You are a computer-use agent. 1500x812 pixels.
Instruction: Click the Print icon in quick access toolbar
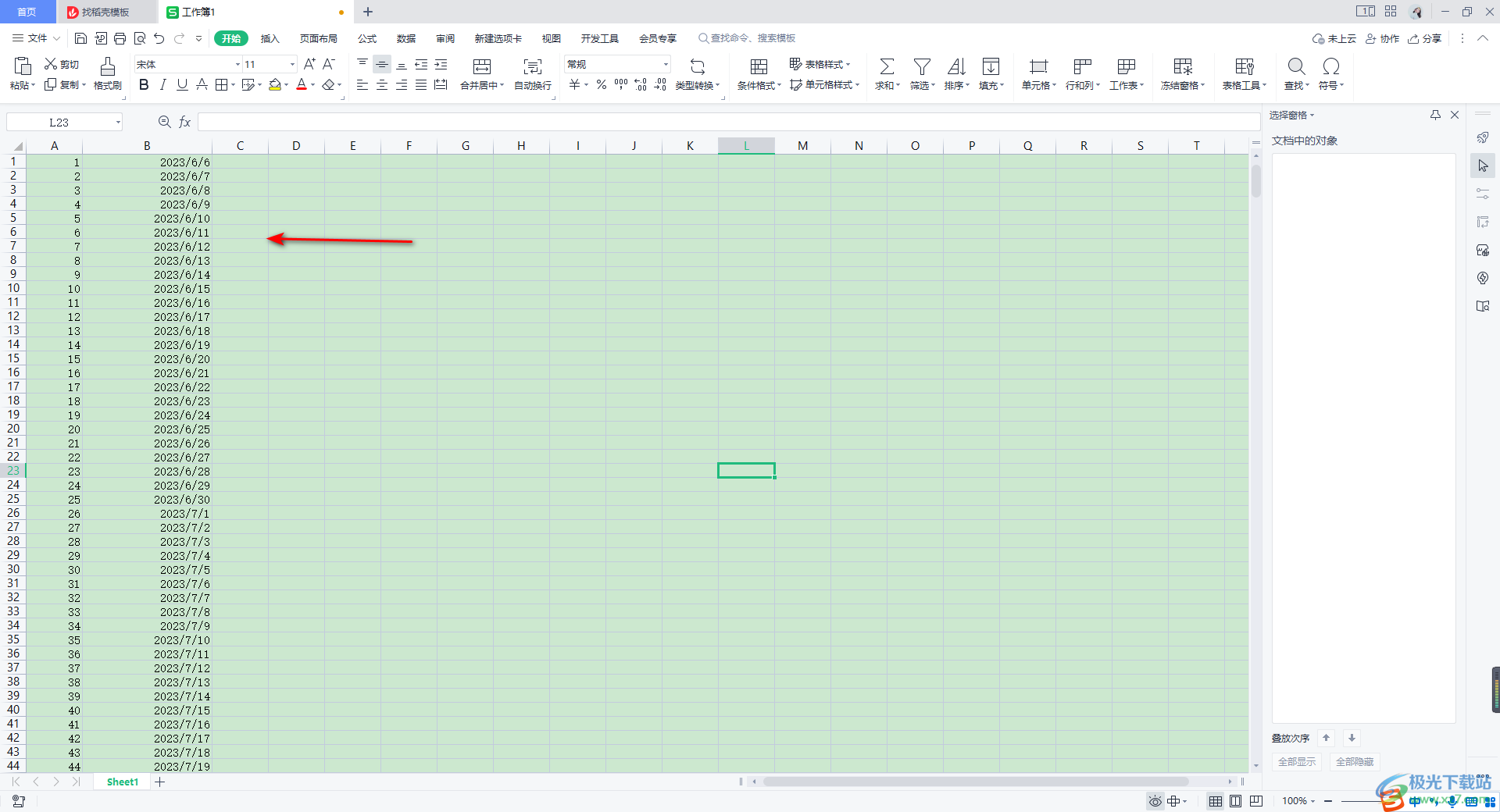[120, 38]
